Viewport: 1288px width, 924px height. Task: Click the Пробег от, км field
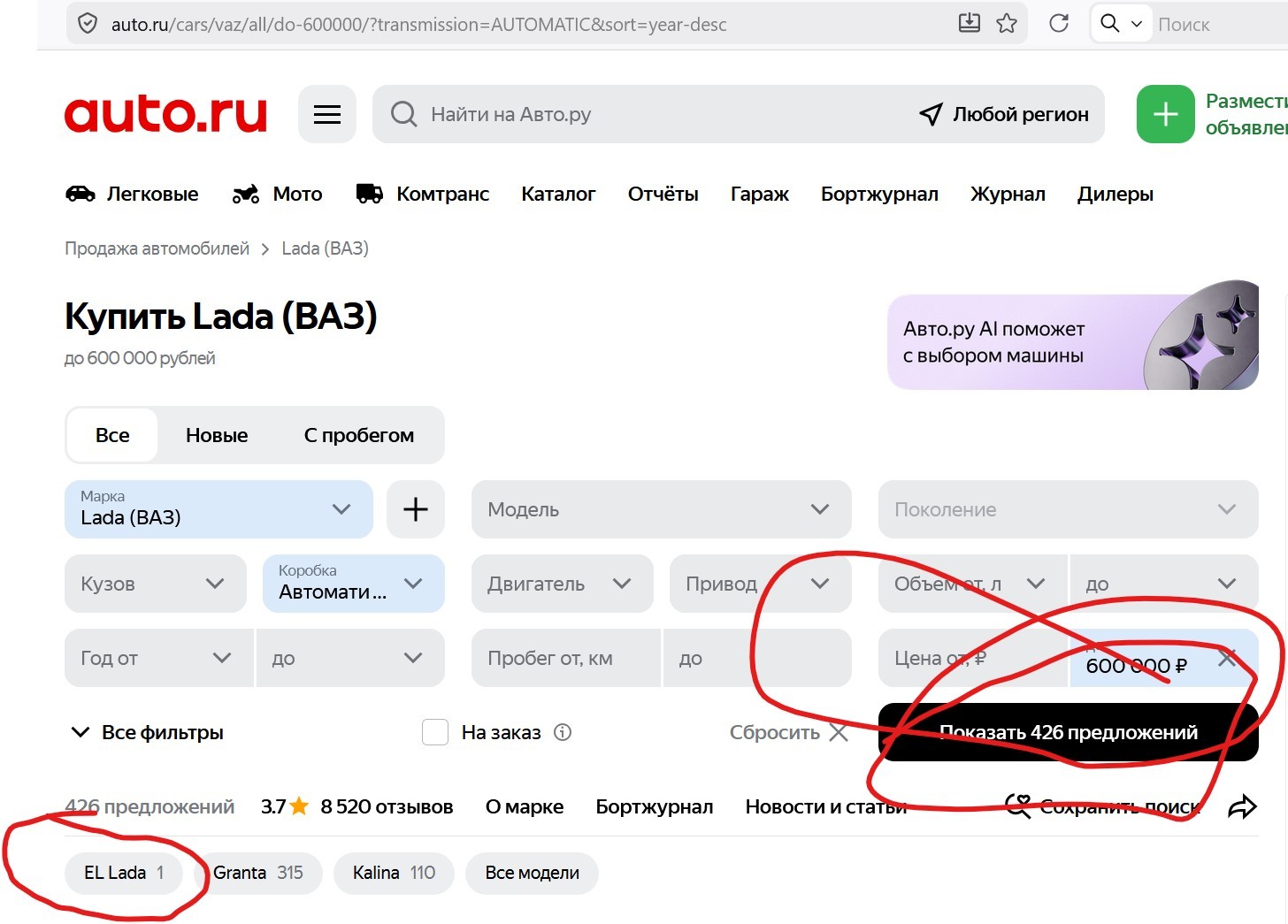pyautogui.click(x=566, y=658)
